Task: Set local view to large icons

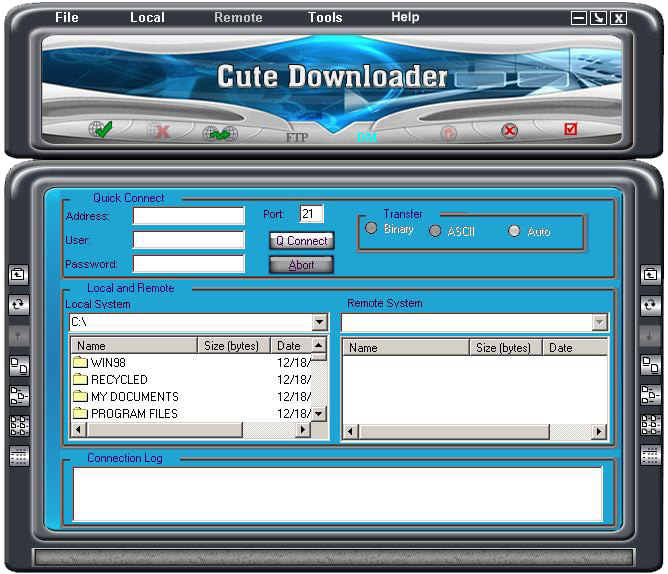Action: [x=19, y=366]
